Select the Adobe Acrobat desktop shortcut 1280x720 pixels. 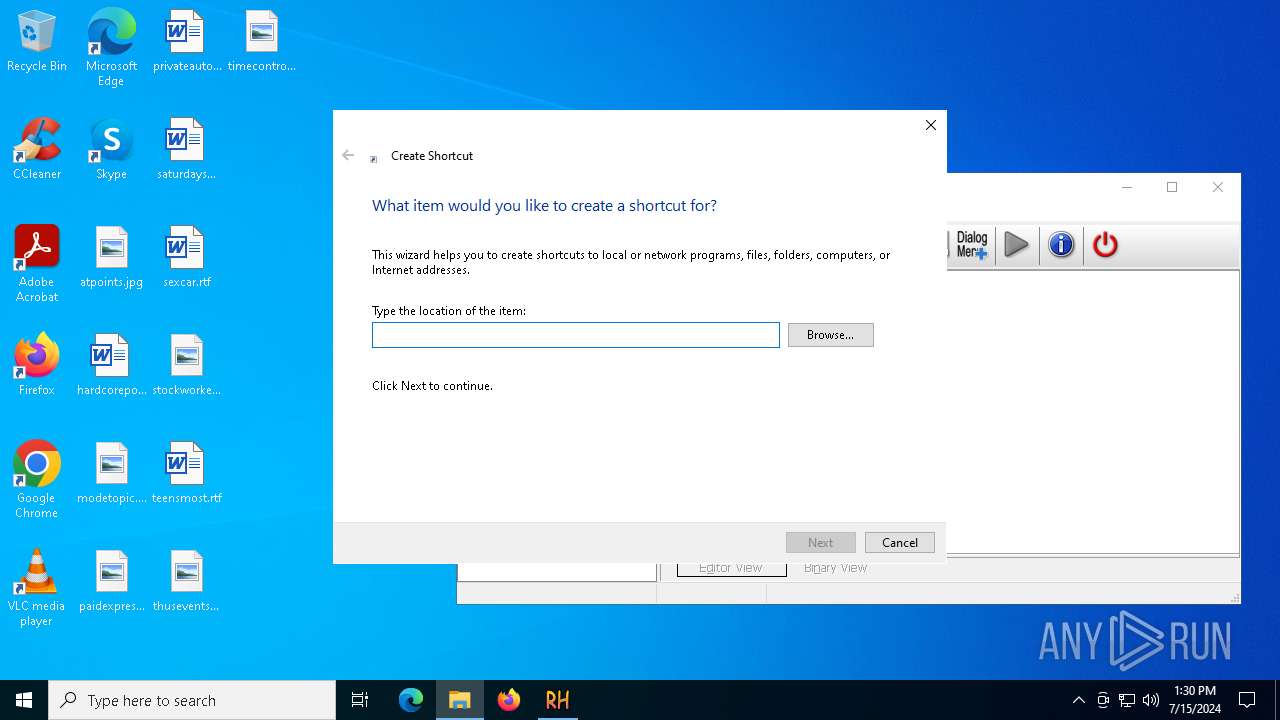[x=37, y=264]
